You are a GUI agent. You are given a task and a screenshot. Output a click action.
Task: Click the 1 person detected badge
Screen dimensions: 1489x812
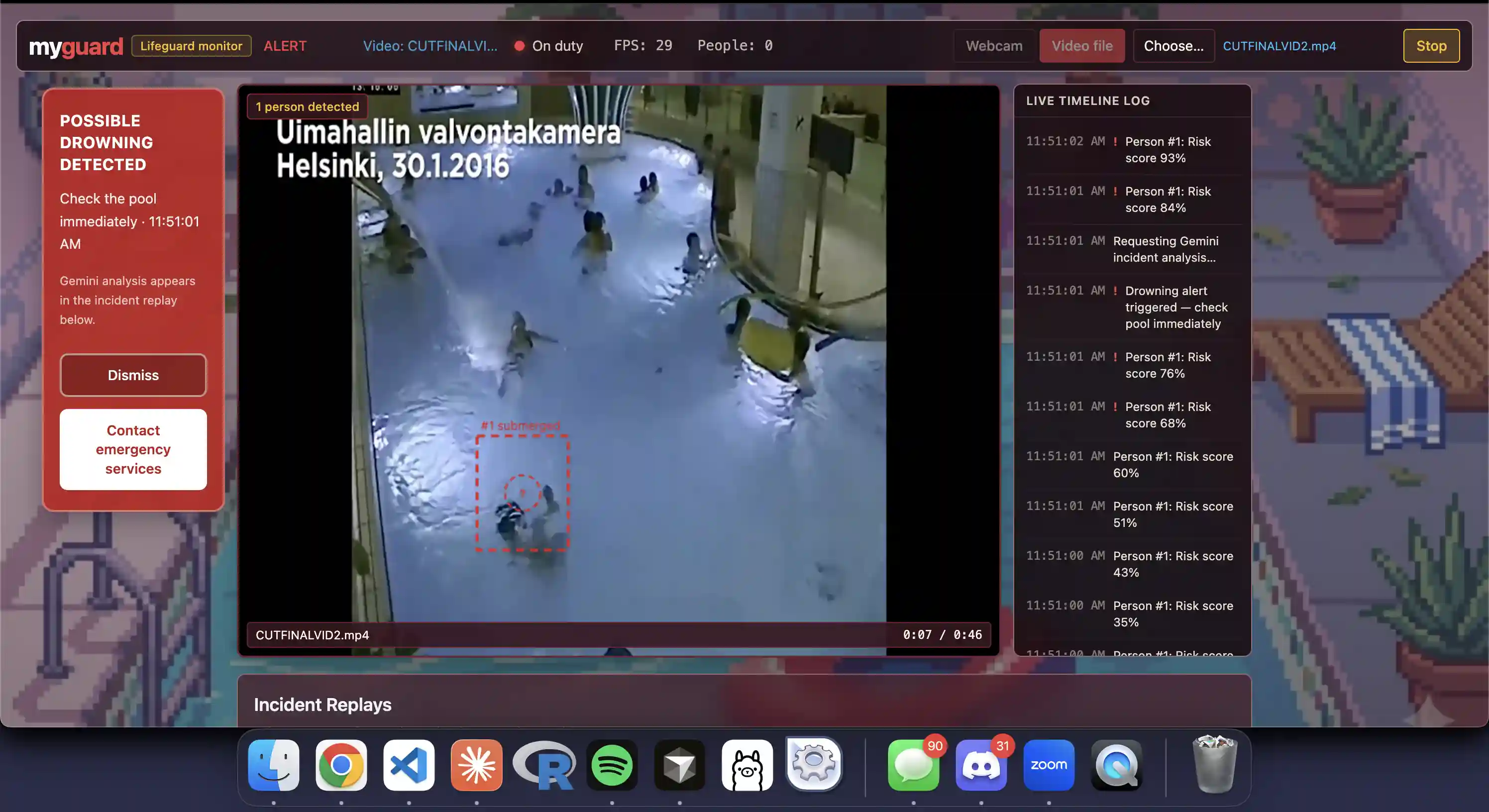[x=308, y=106]
